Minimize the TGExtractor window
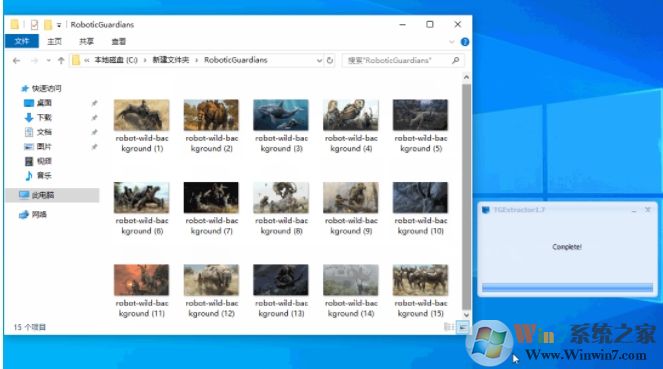 click(633, 210)
